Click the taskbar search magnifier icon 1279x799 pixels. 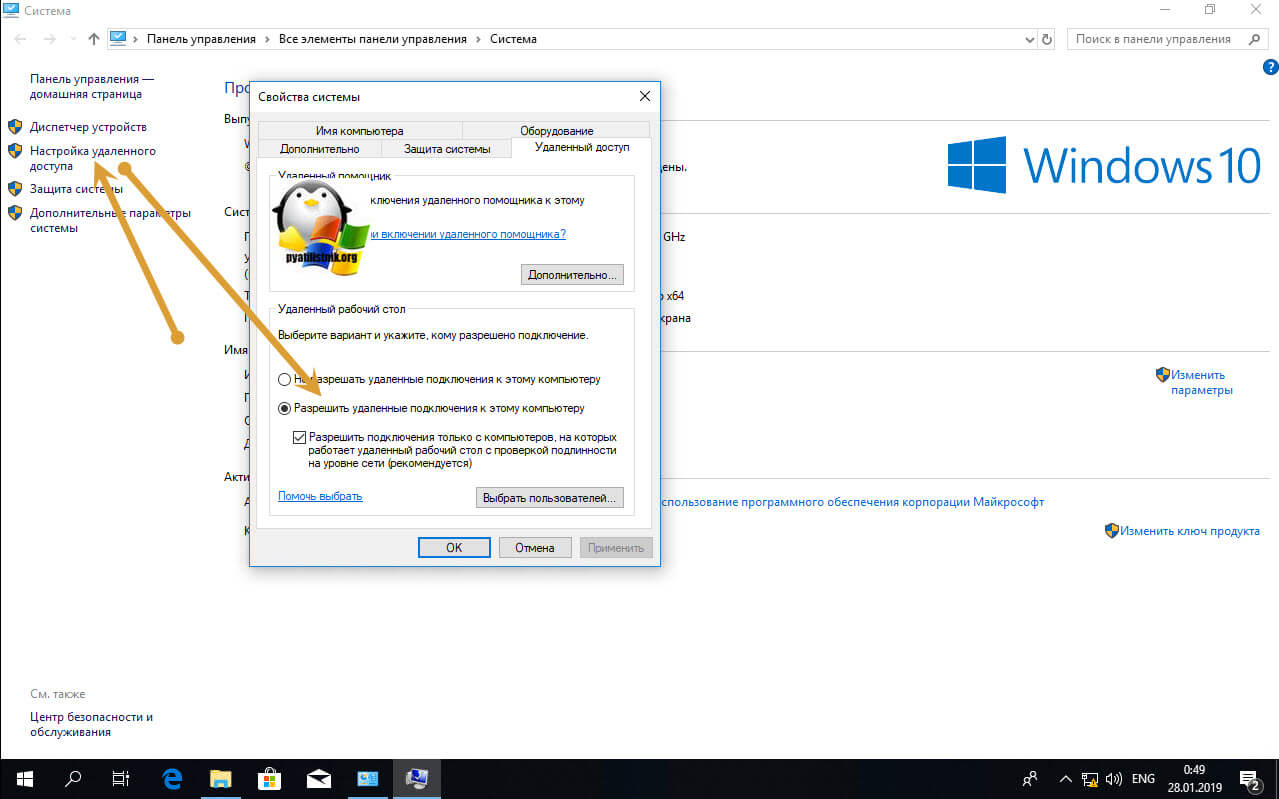click(73, 778)
